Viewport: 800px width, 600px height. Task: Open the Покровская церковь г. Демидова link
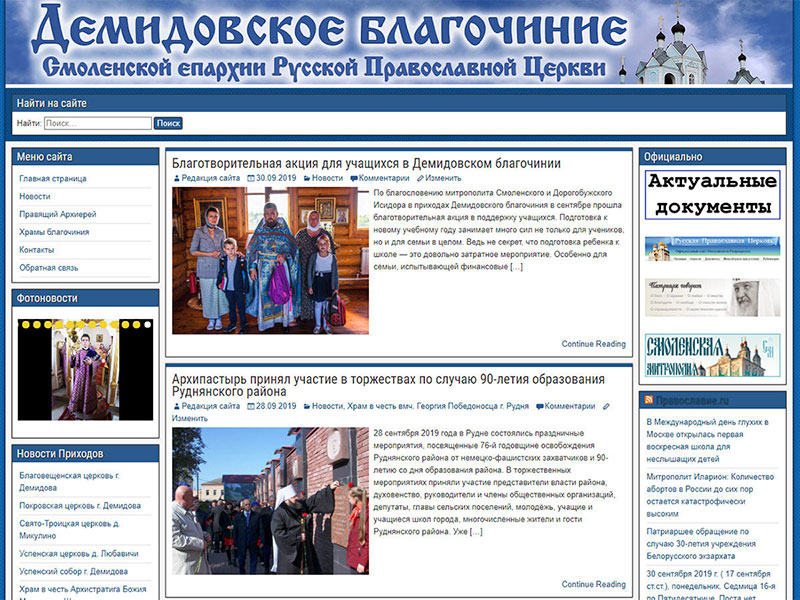[80, 506]
